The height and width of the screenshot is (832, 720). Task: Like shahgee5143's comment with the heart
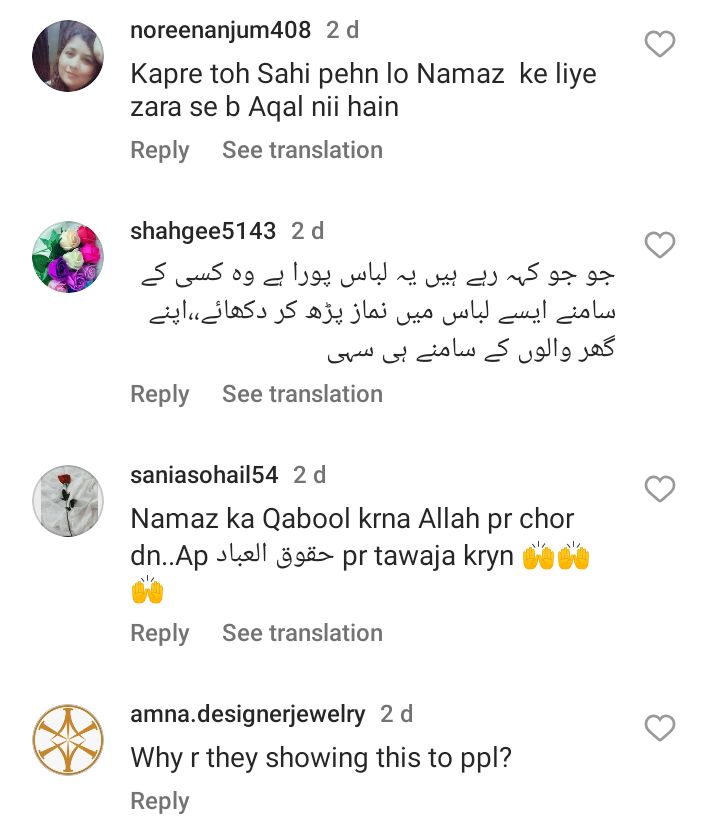coord(659,245)
